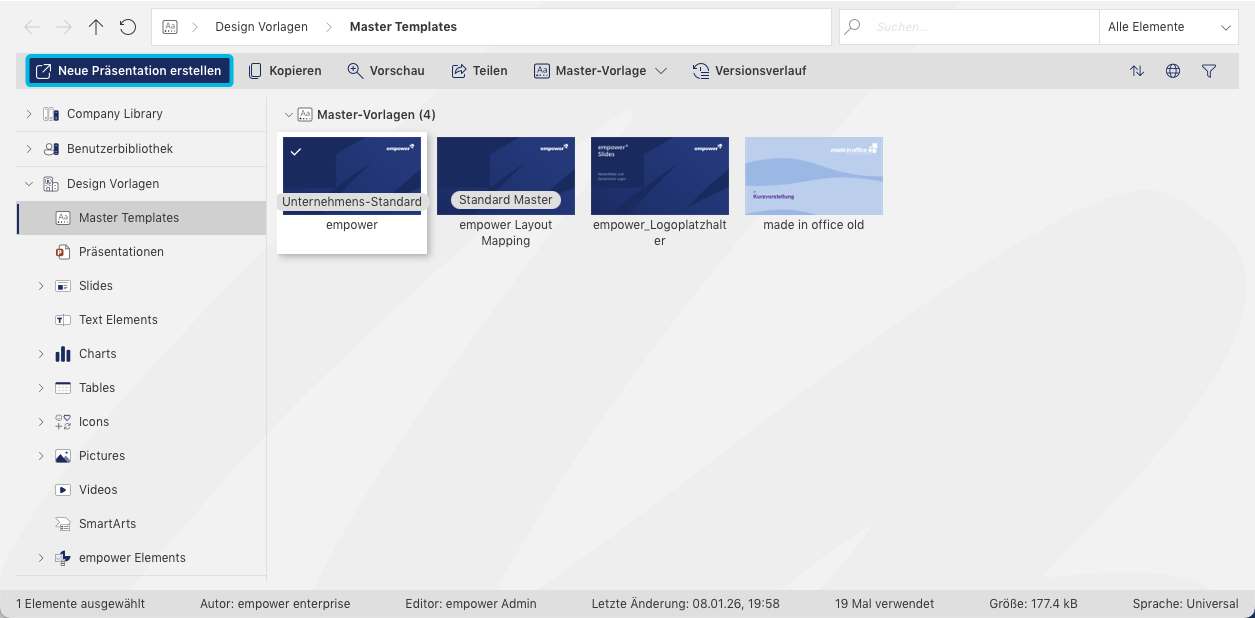Expand the Company Library tree node

pyautogui.click(x=29, y=114)
